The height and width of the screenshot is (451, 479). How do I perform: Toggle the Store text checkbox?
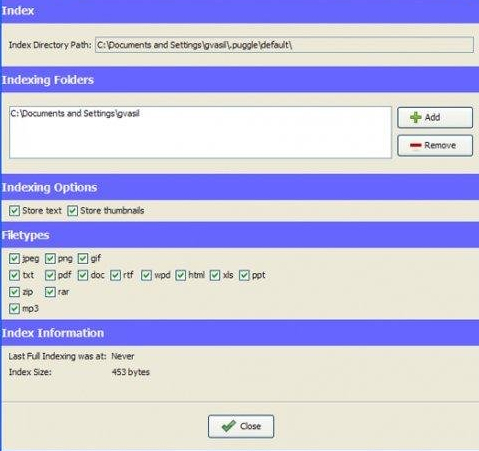14,211
